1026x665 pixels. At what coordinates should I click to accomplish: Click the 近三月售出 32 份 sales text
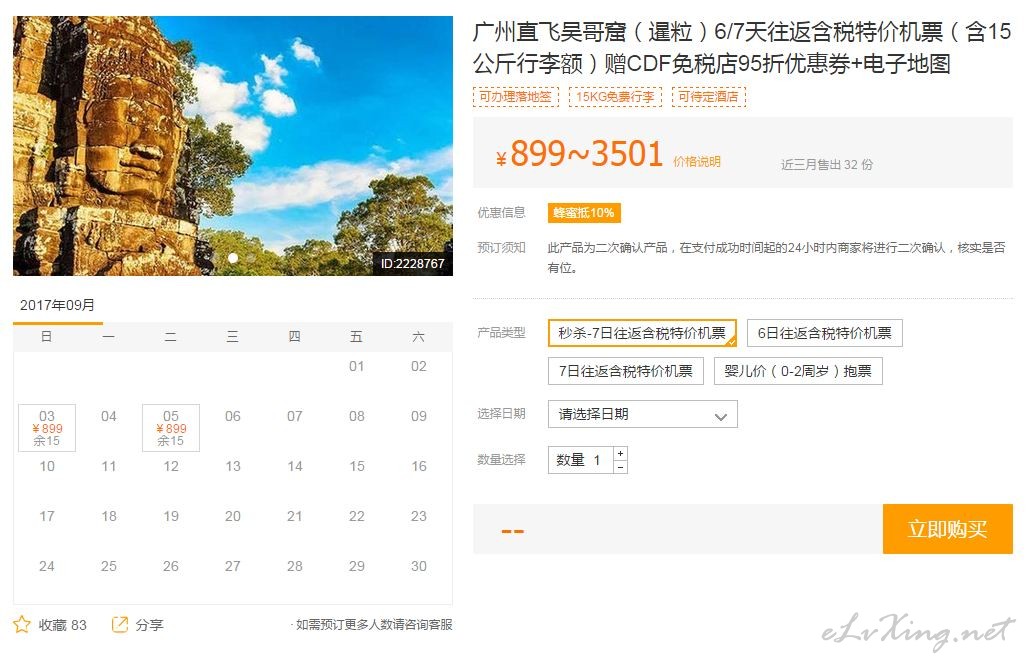827,164
